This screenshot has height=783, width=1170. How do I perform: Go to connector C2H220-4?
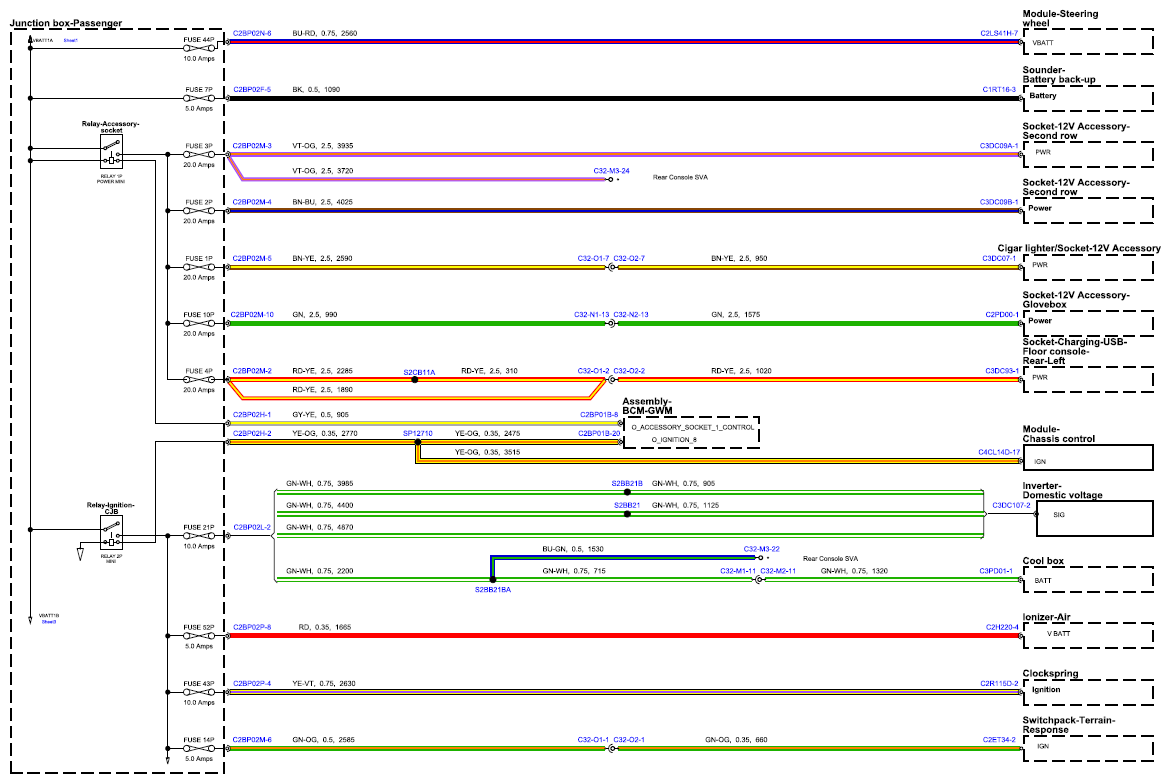click(x=1002, y=628)
